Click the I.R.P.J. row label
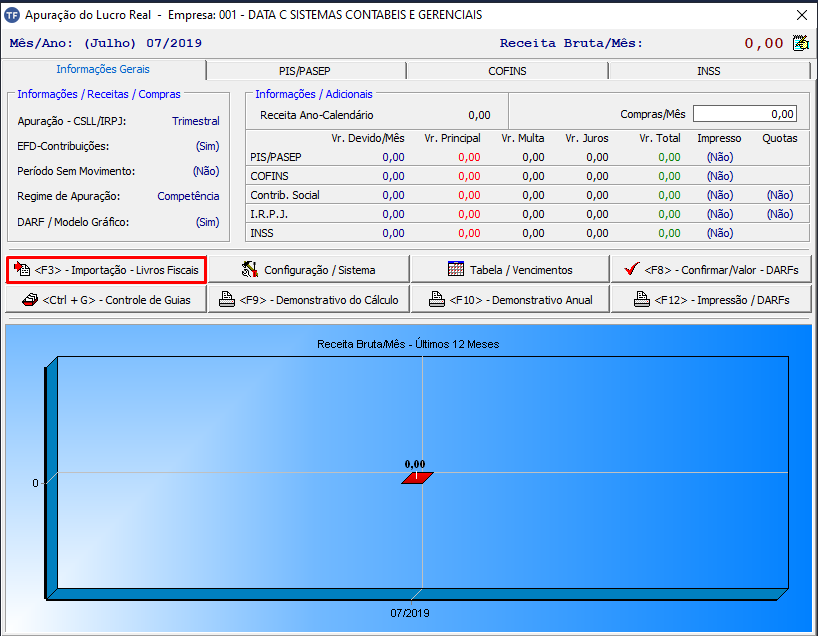This screenshot has width=818, height=636. tap(269, 214)
